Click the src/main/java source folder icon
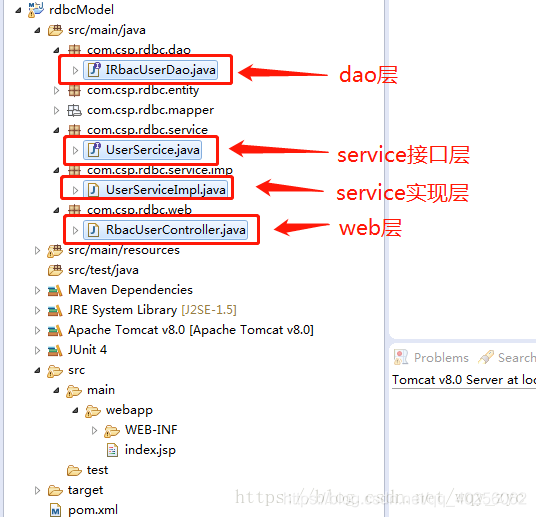 [x=55, y=30]
